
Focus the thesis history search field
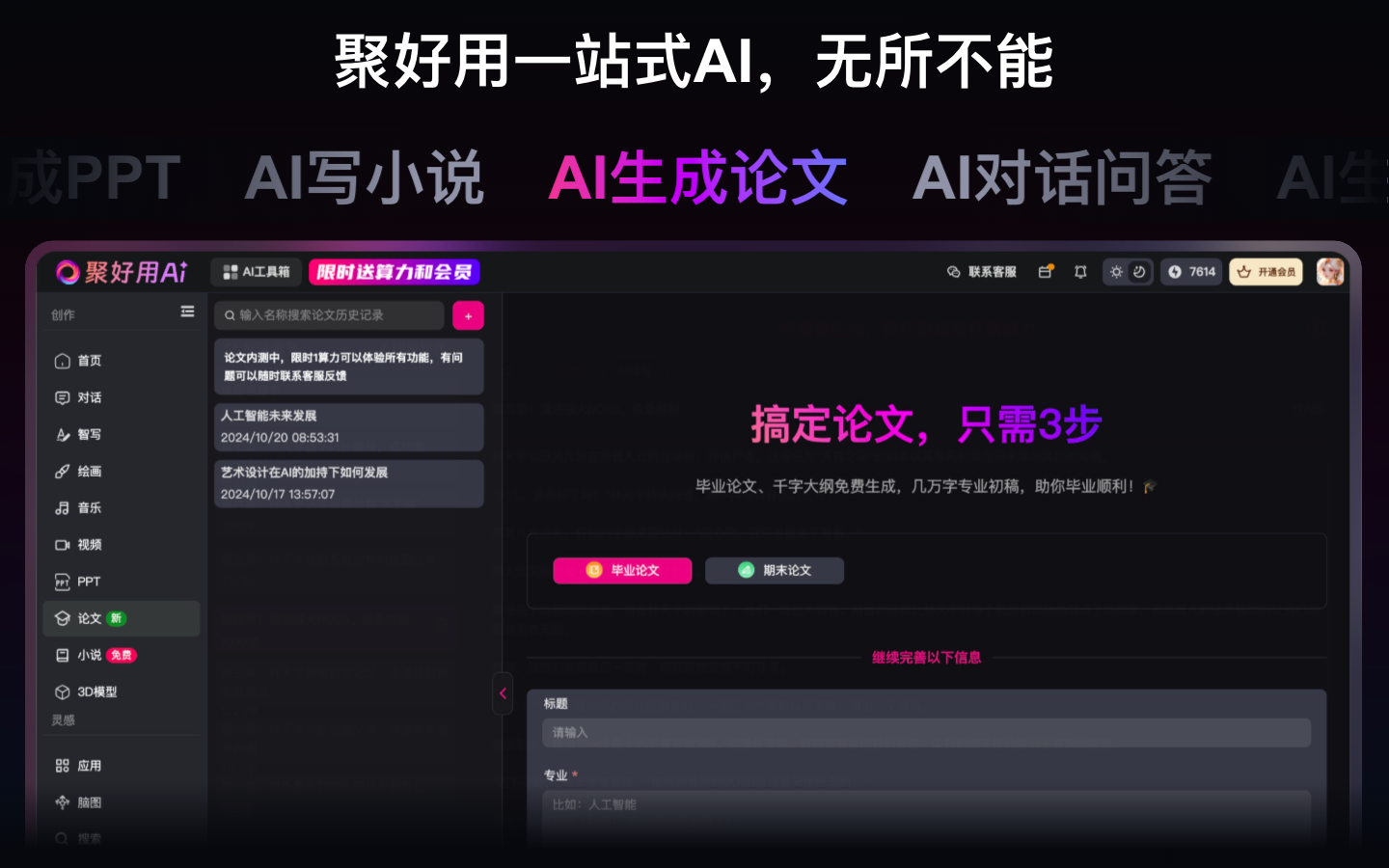click(x=329, y=315)
